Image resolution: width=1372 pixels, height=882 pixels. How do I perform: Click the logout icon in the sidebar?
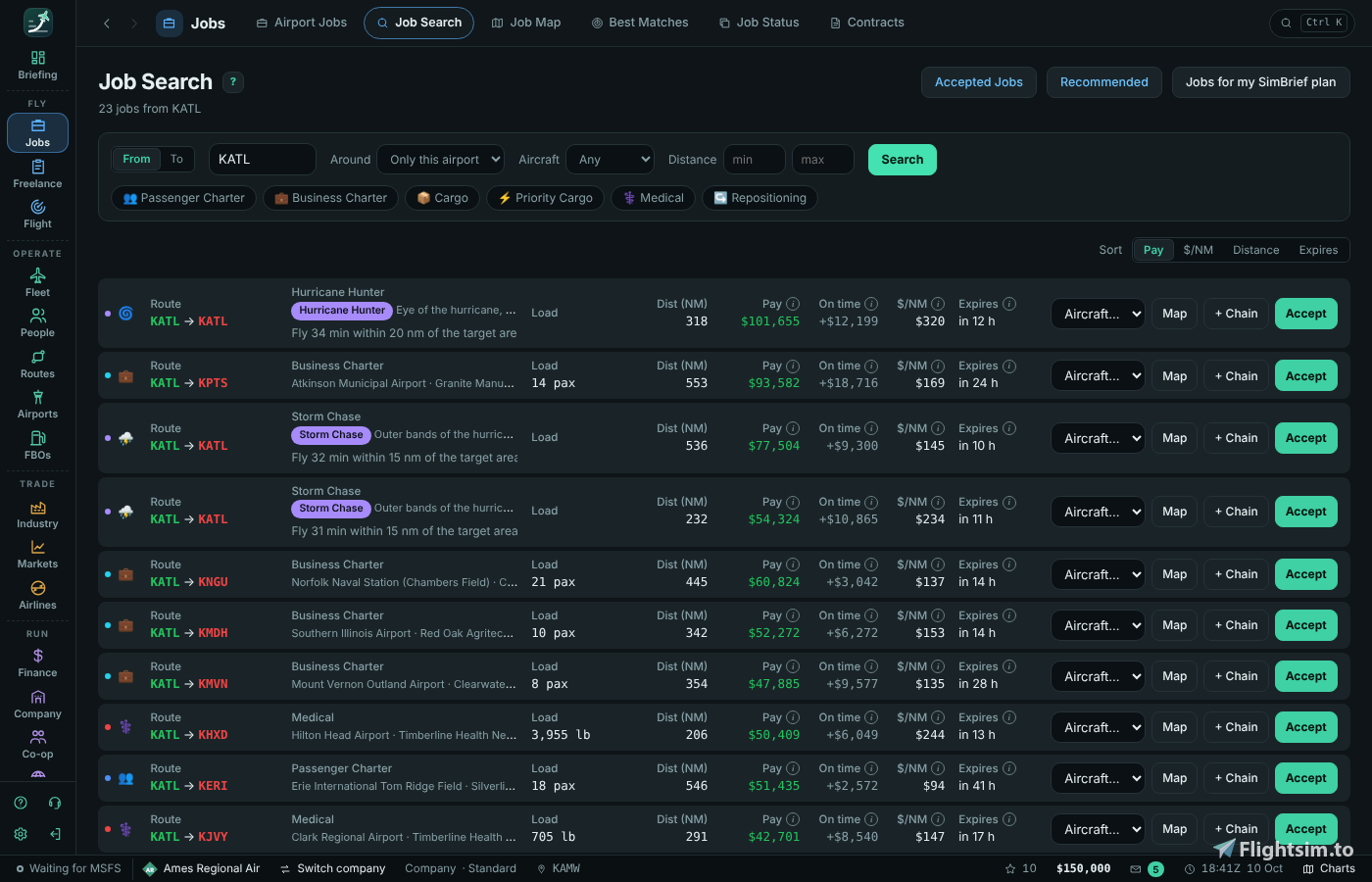pos(55,834)
